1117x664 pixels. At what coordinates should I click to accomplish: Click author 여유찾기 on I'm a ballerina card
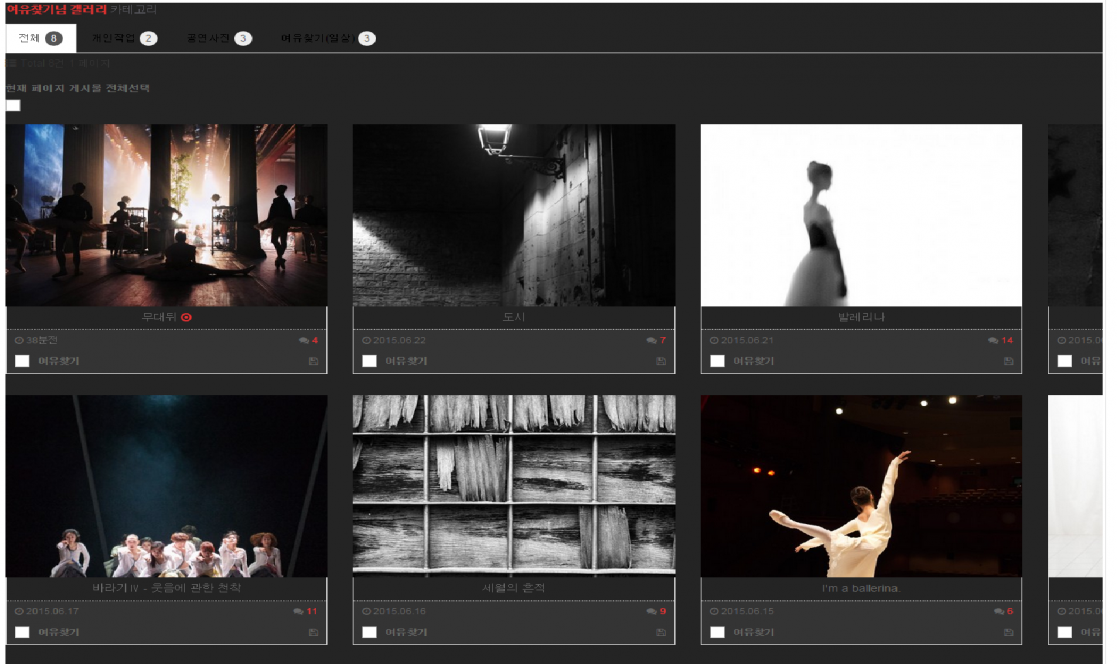click(x=754, y=632)
